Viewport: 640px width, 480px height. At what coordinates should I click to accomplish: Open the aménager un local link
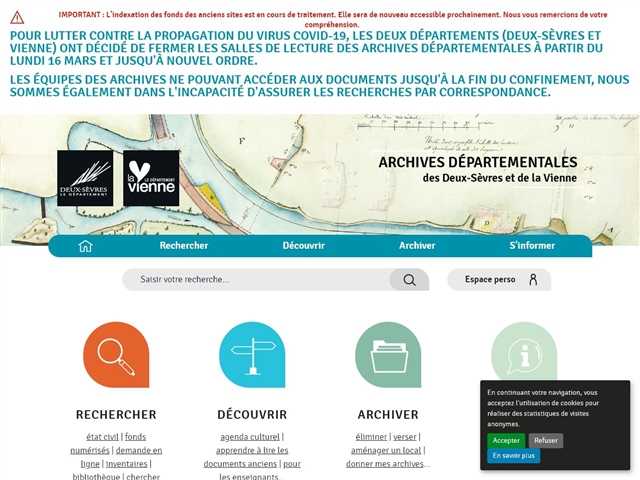coord(386,450)
